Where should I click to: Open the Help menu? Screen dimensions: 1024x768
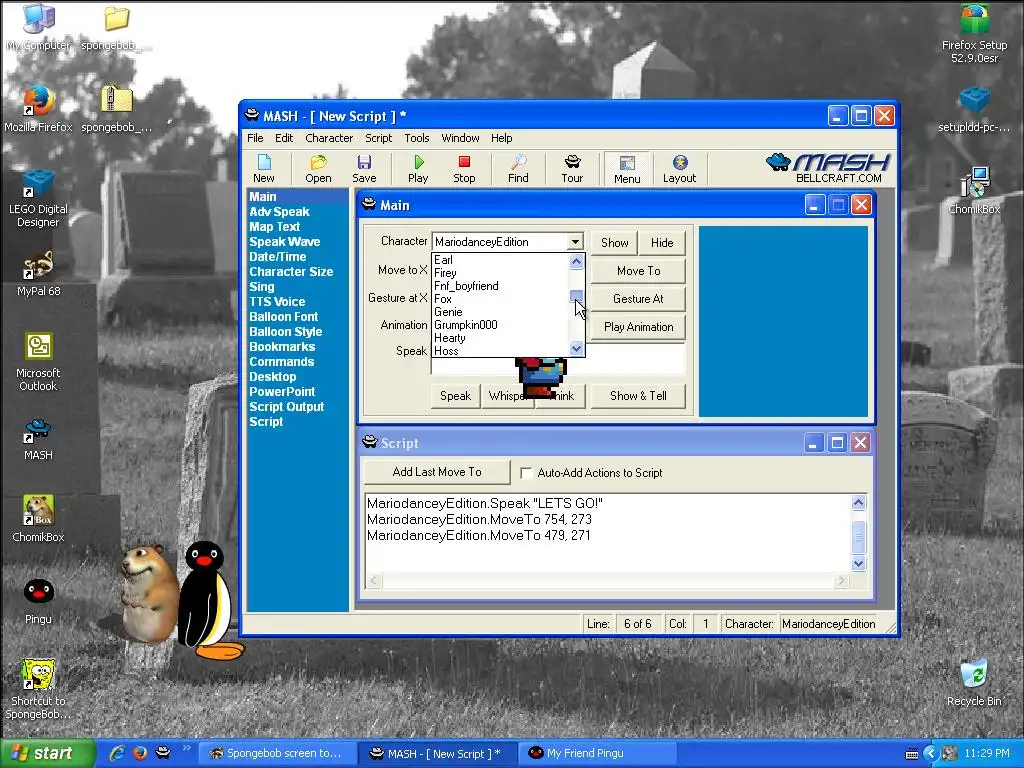502,138
